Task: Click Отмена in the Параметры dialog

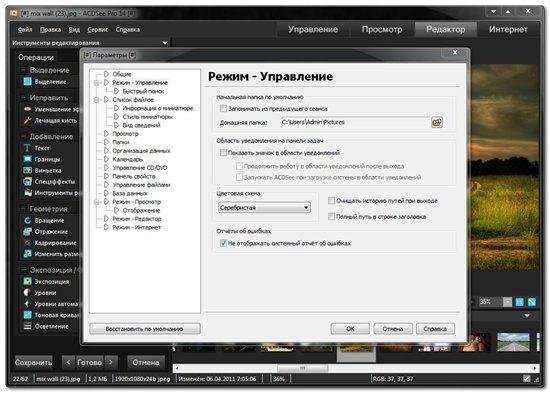Action: coord(393,329)
